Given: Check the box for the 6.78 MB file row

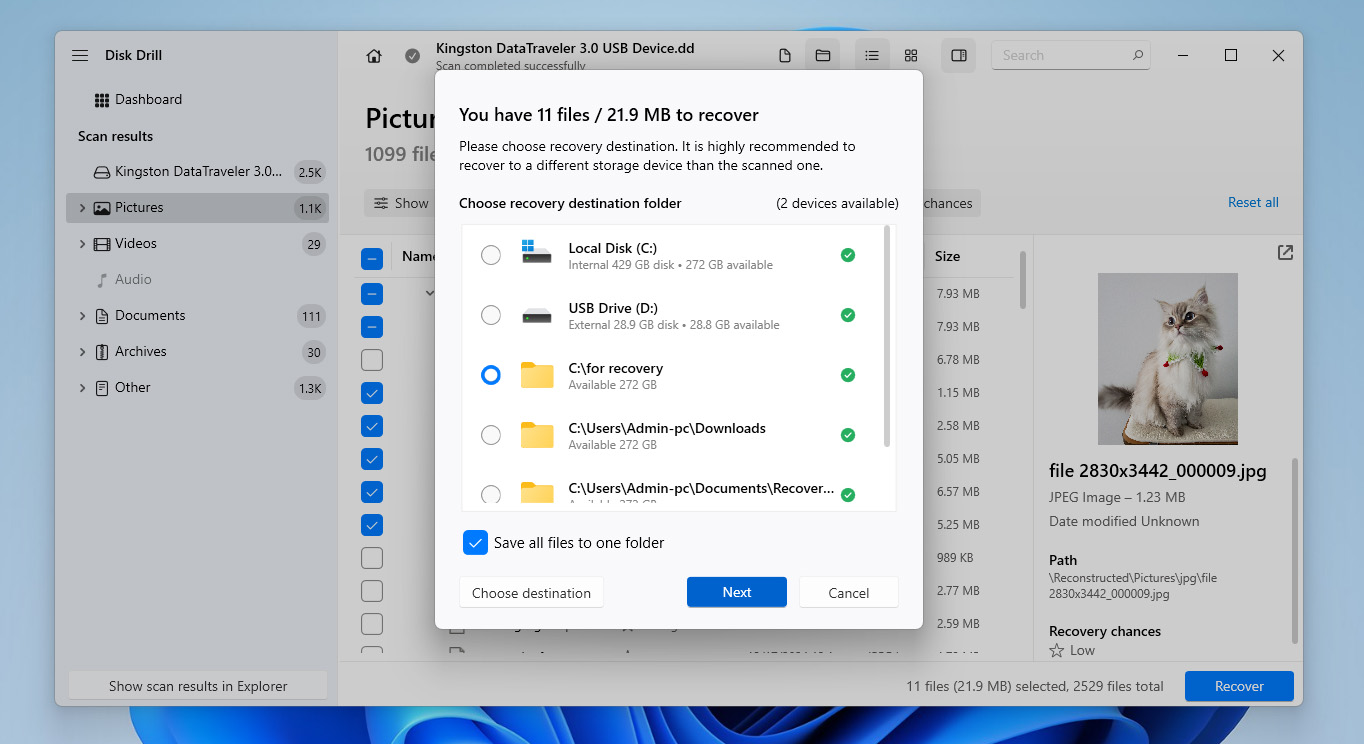Looking at the screenshot, I should [x=372, y=360].
